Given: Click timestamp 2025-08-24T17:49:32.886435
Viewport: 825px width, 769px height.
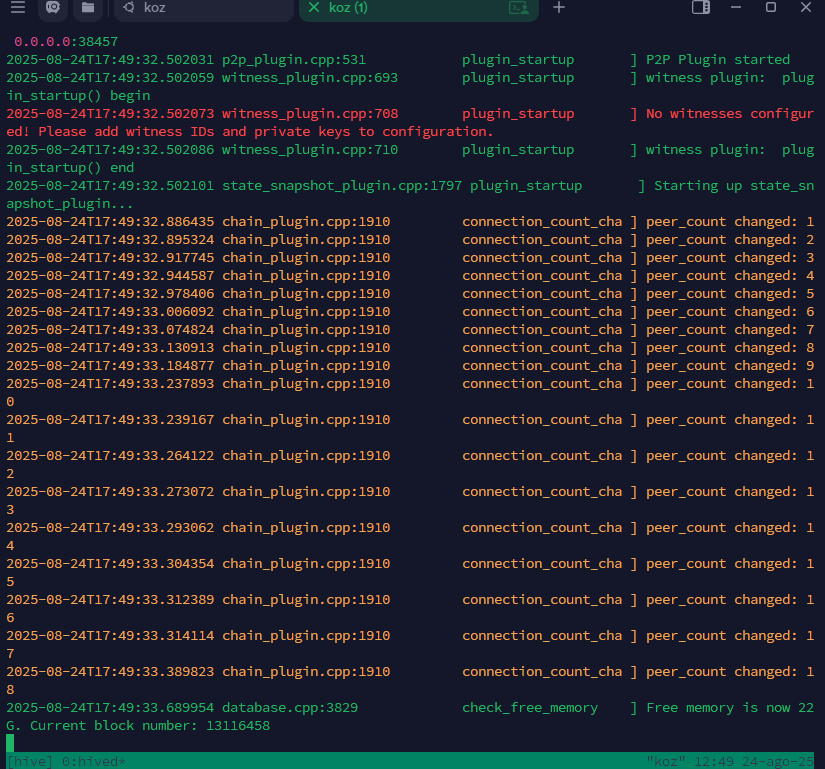Looking at the screenshot, I should pyautogui.click(x=110, y=221).
